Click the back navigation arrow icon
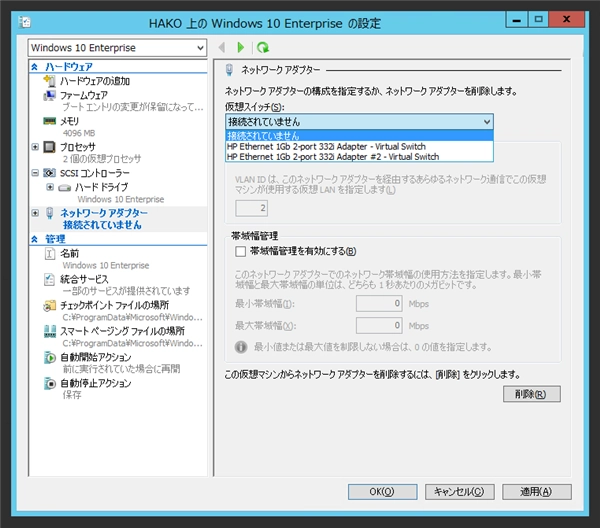This screenshot has width=600, height=528. point(222,47)
